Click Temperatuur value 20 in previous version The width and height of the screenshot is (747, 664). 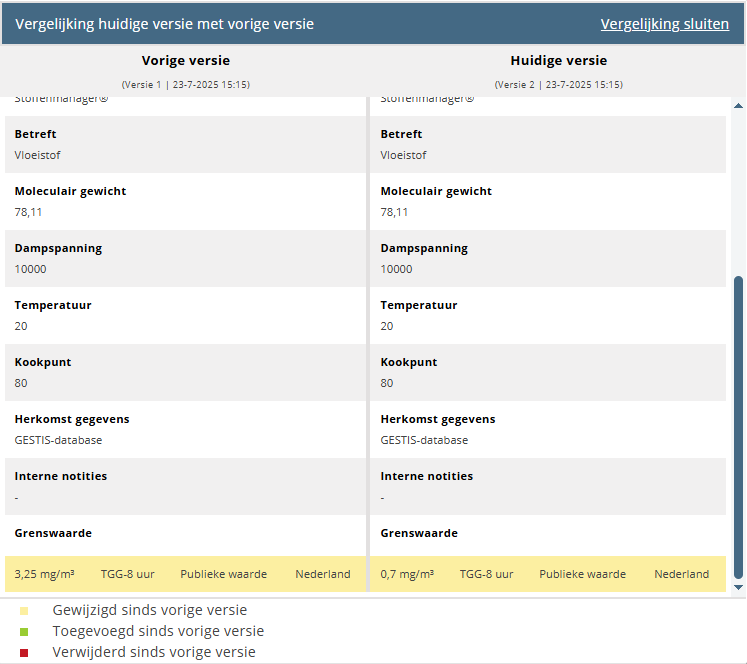[x=22, y=326]
